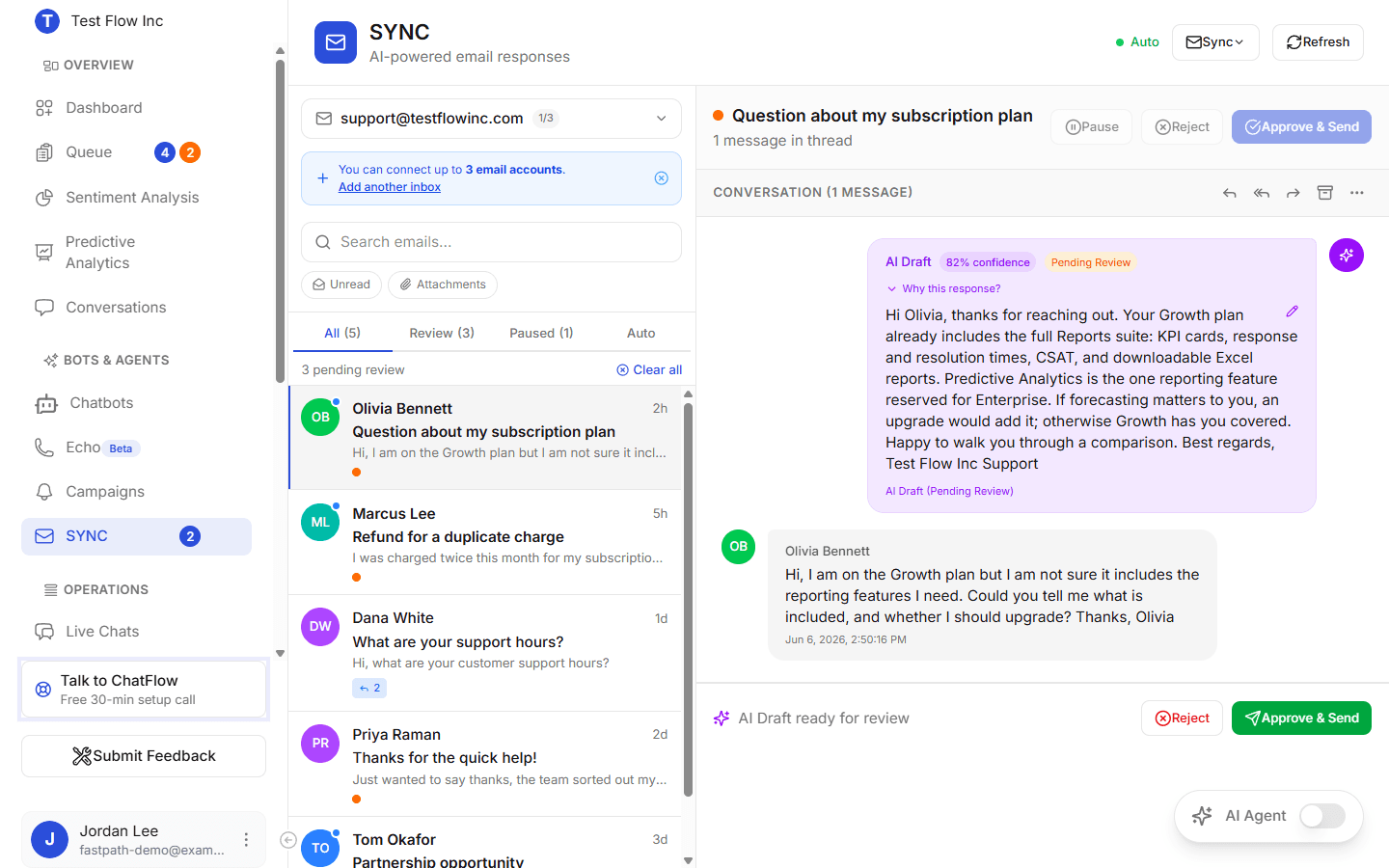Click the Test Flow Inc logo
Image resolution: width=1389 pixels, height=868 pixels.
pos(46,21)
